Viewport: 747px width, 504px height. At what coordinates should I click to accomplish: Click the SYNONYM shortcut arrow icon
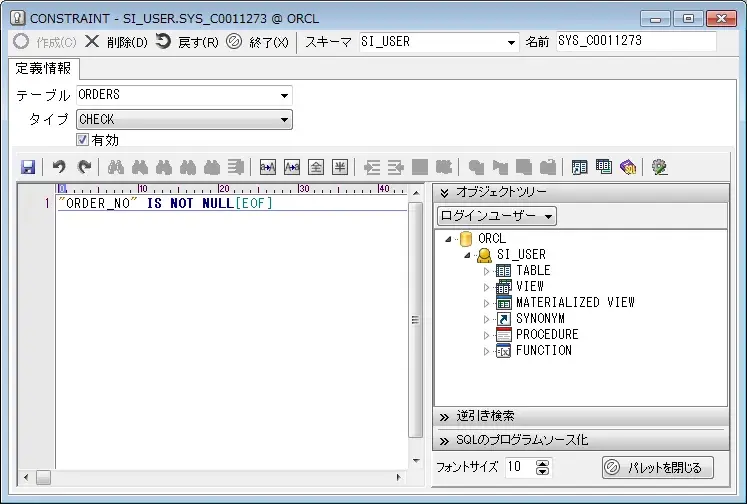coord(504,319)
